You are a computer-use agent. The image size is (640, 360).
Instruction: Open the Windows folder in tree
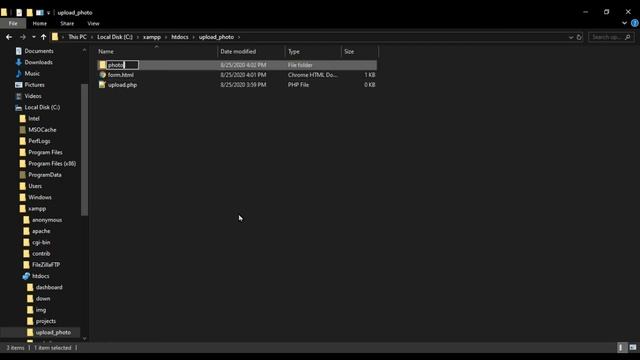point(40,198)
